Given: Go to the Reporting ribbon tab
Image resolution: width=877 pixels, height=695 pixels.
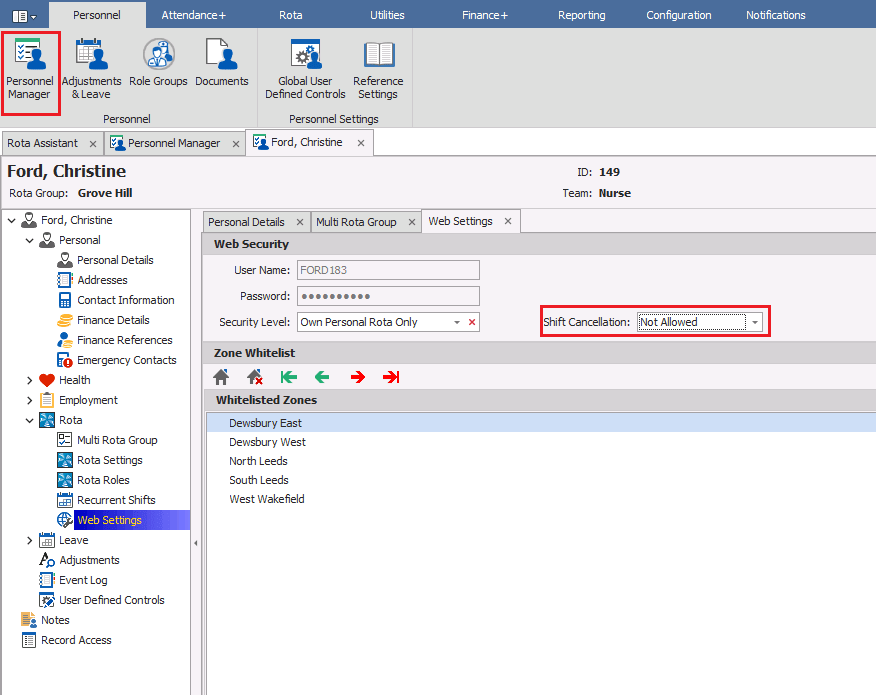Looking at the screenshot, I should [x=582, y=15].
